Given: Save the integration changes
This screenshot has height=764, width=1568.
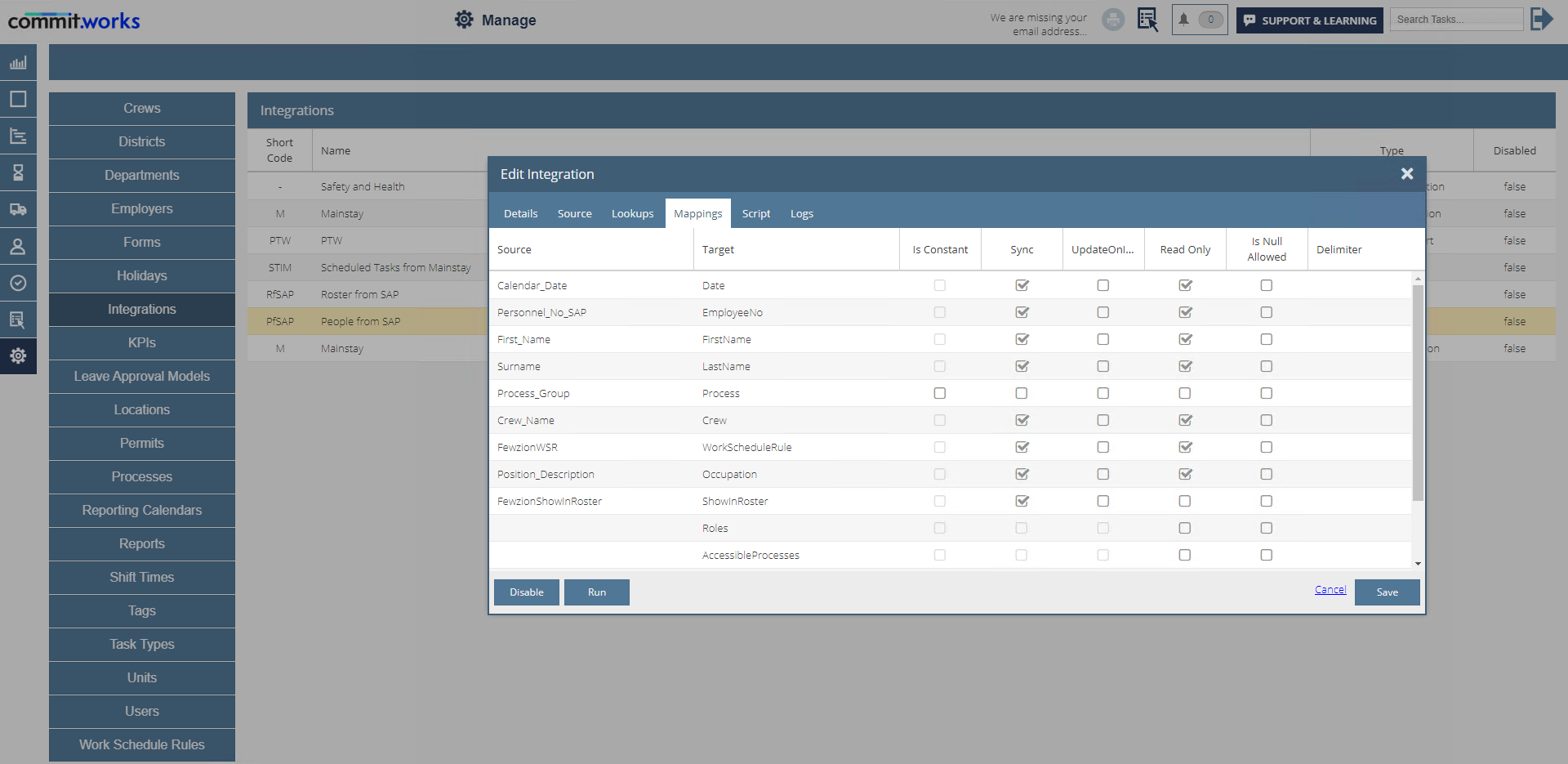Looking at the screenshot, I should point(1388,592).
